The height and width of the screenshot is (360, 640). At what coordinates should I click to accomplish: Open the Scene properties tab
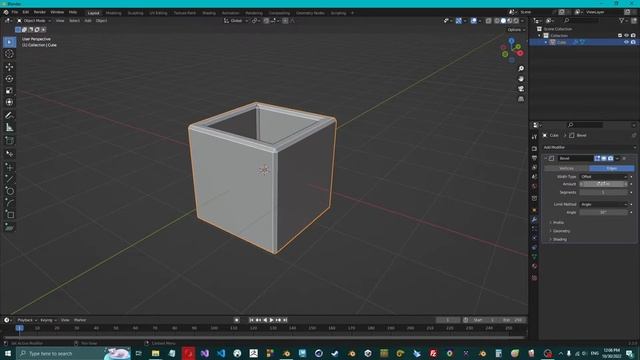click(534, 176)
